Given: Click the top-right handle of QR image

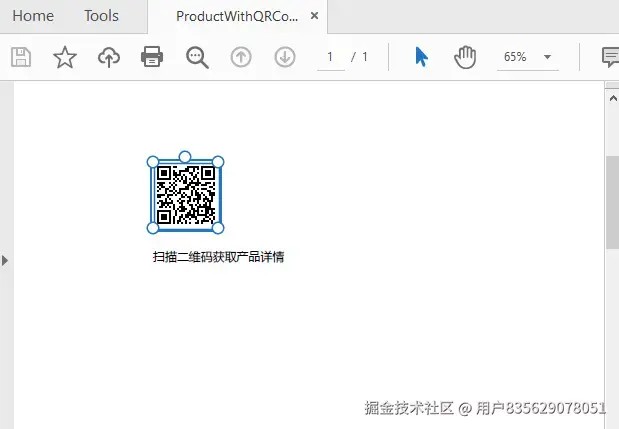Looking at the screenshot, I should (218, 162).
